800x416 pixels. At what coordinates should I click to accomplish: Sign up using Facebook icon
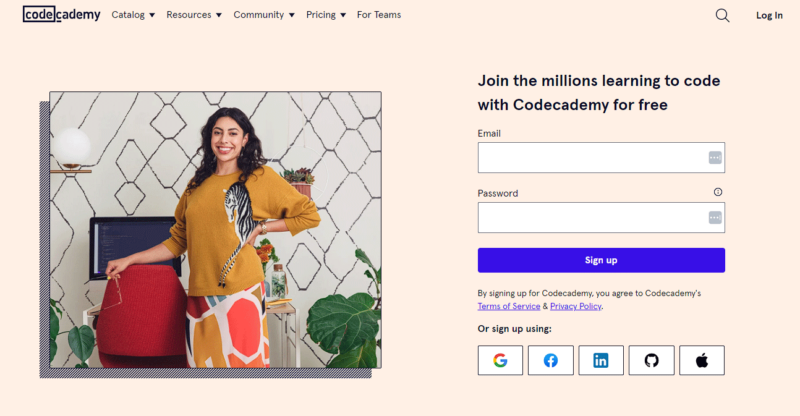(x=551, y=360)
